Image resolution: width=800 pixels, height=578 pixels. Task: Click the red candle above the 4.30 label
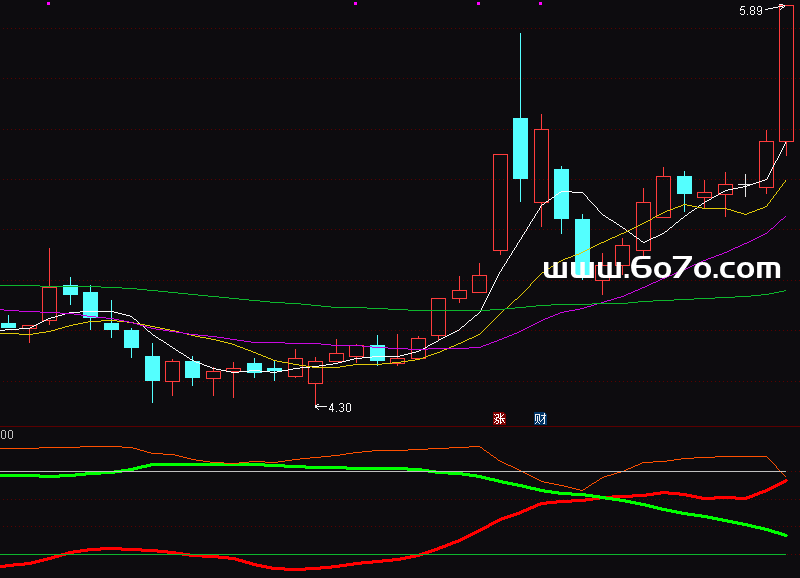pyautogui.click(x=316, y=373)
